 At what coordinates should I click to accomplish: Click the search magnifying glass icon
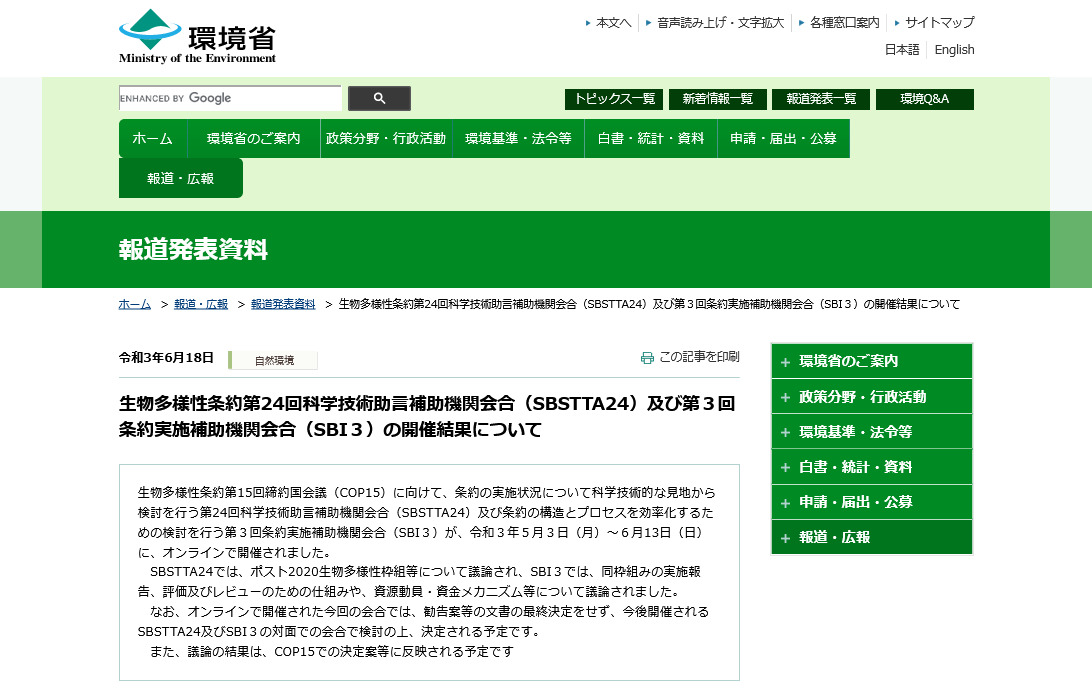(x=379, y=98)
